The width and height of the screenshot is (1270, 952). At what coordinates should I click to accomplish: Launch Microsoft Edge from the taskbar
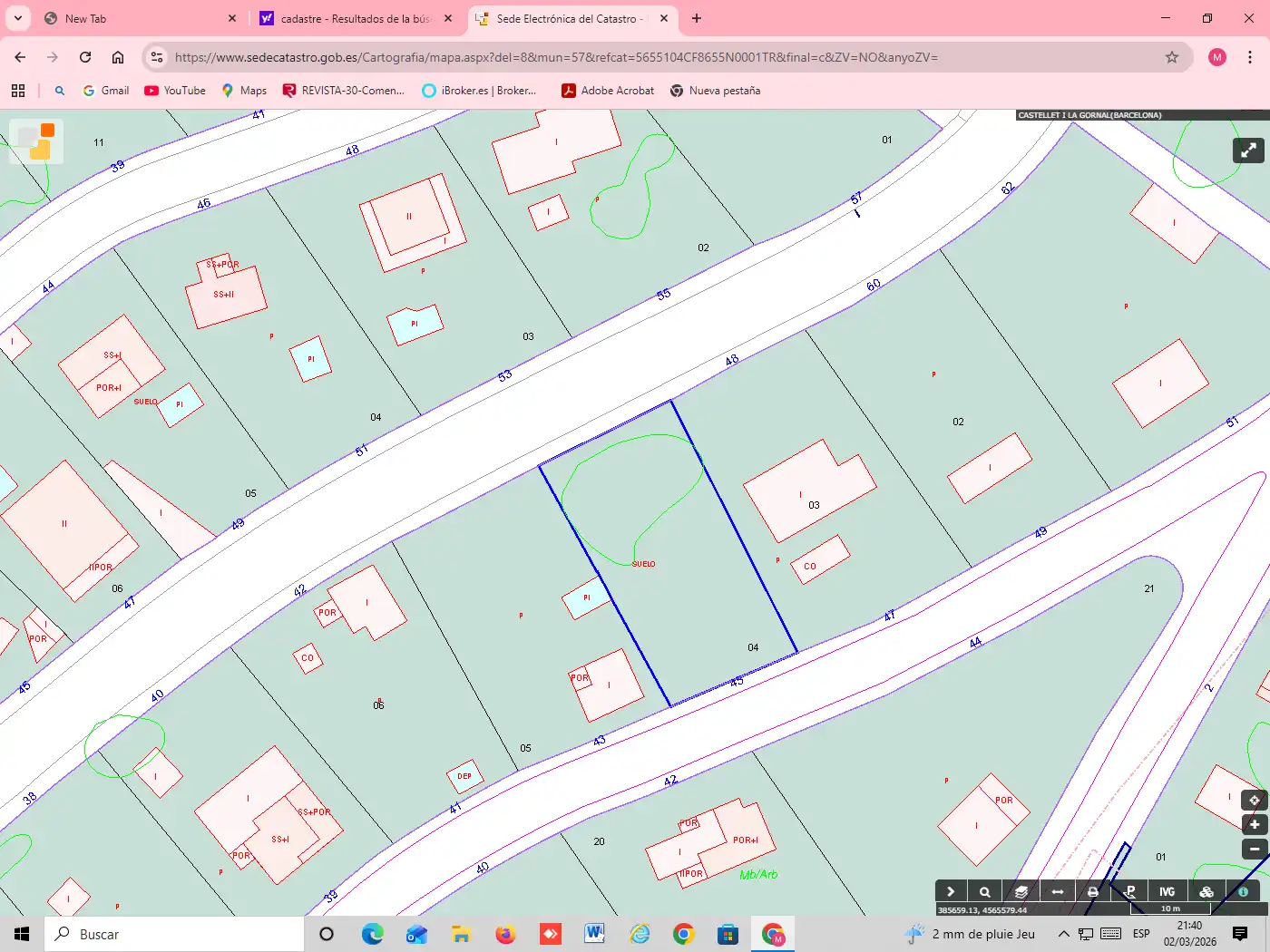(x=372, y=934)
